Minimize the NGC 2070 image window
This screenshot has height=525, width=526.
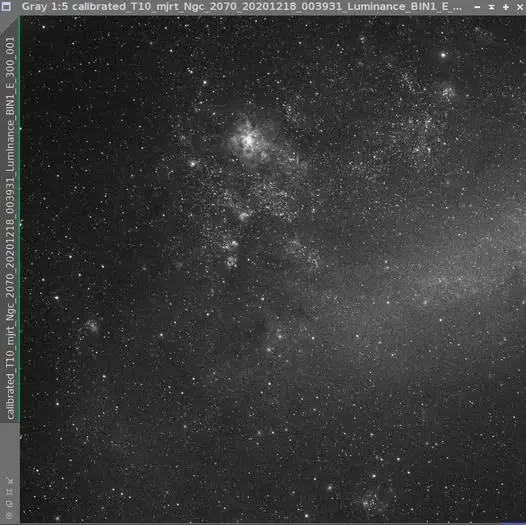(477, 7)
